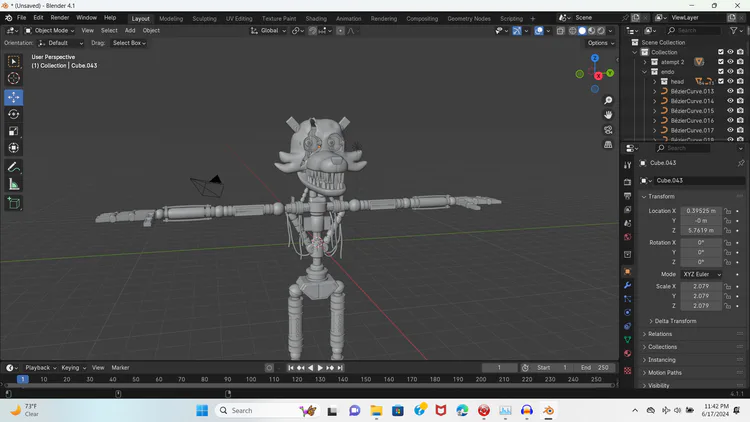Switch to the Geometry Nodes workspace tab
750x422 pixels.
coord(469,19)
